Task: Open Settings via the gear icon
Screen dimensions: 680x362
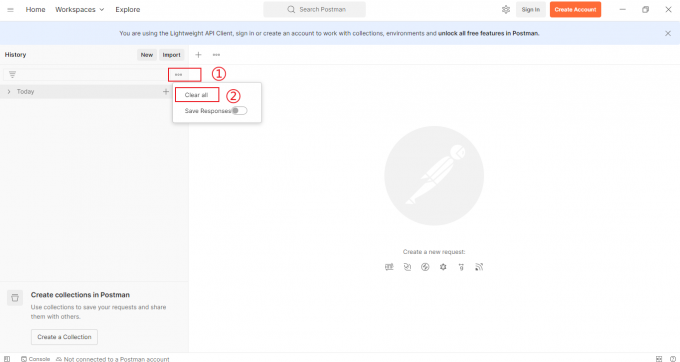Action: pyautogui.click(x=506, y=10)
